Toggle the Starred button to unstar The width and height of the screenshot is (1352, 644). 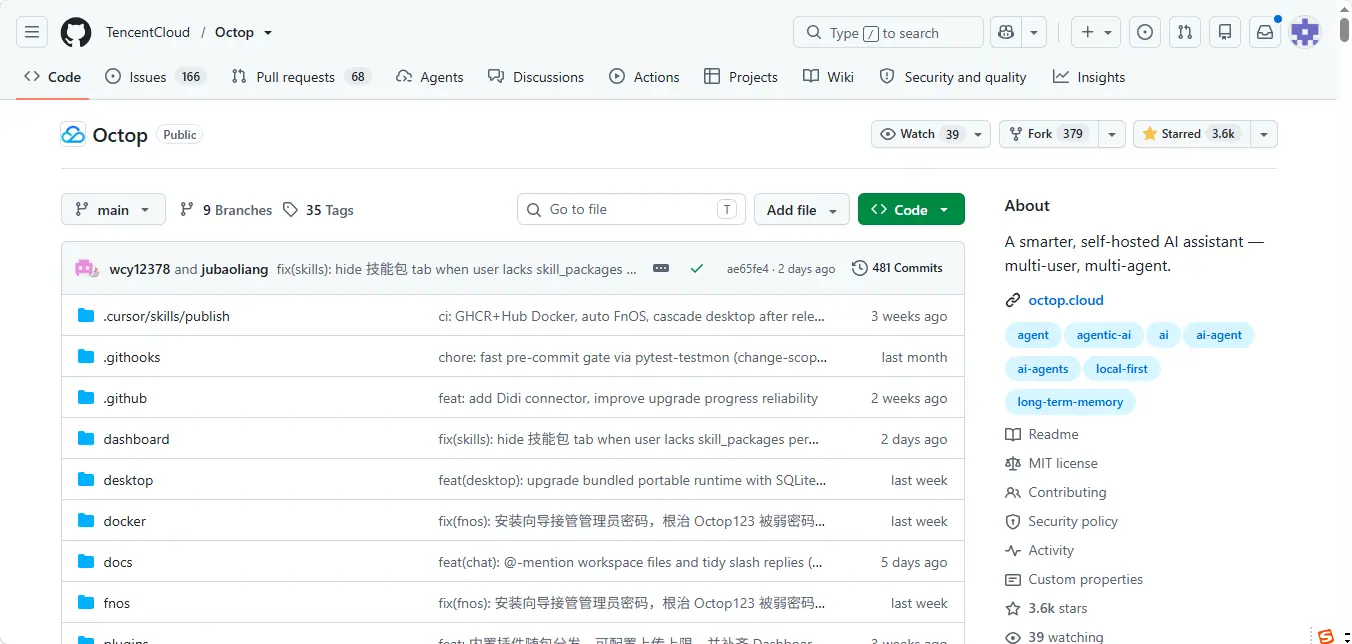coord(1188,134)
